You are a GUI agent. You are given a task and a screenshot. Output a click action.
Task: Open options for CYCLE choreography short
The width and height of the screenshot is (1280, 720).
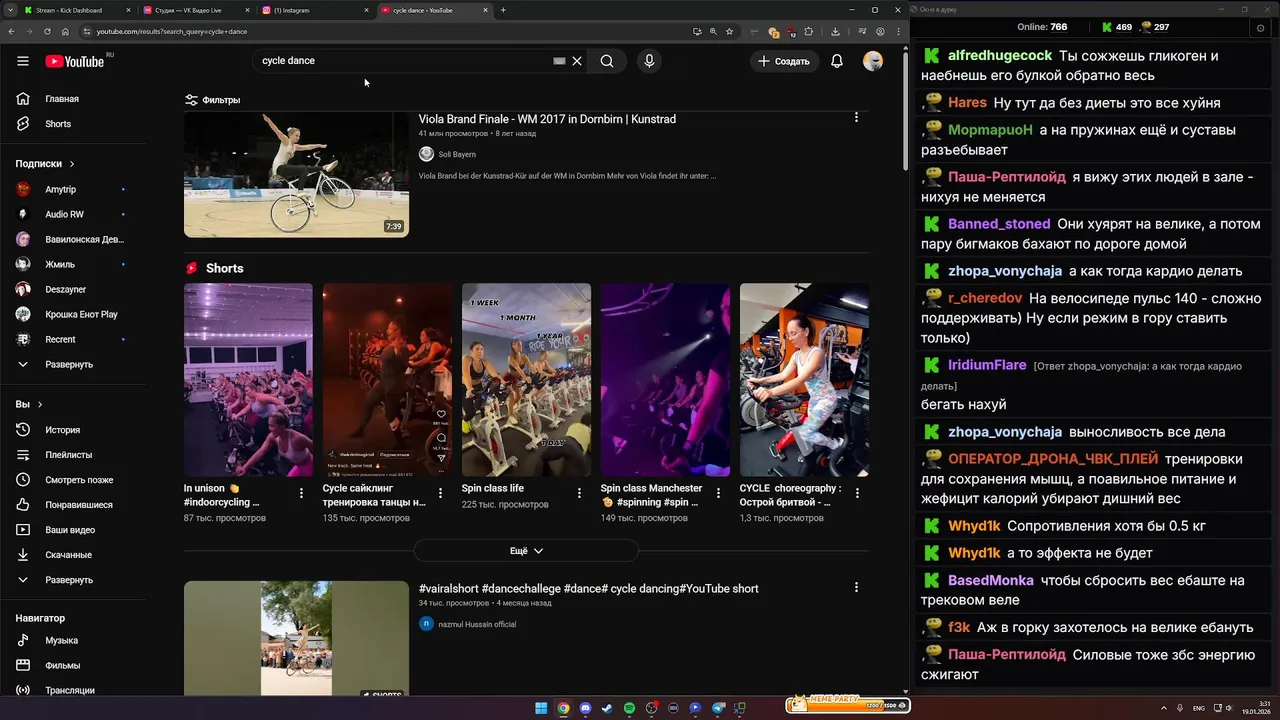(x=857, y=493)
